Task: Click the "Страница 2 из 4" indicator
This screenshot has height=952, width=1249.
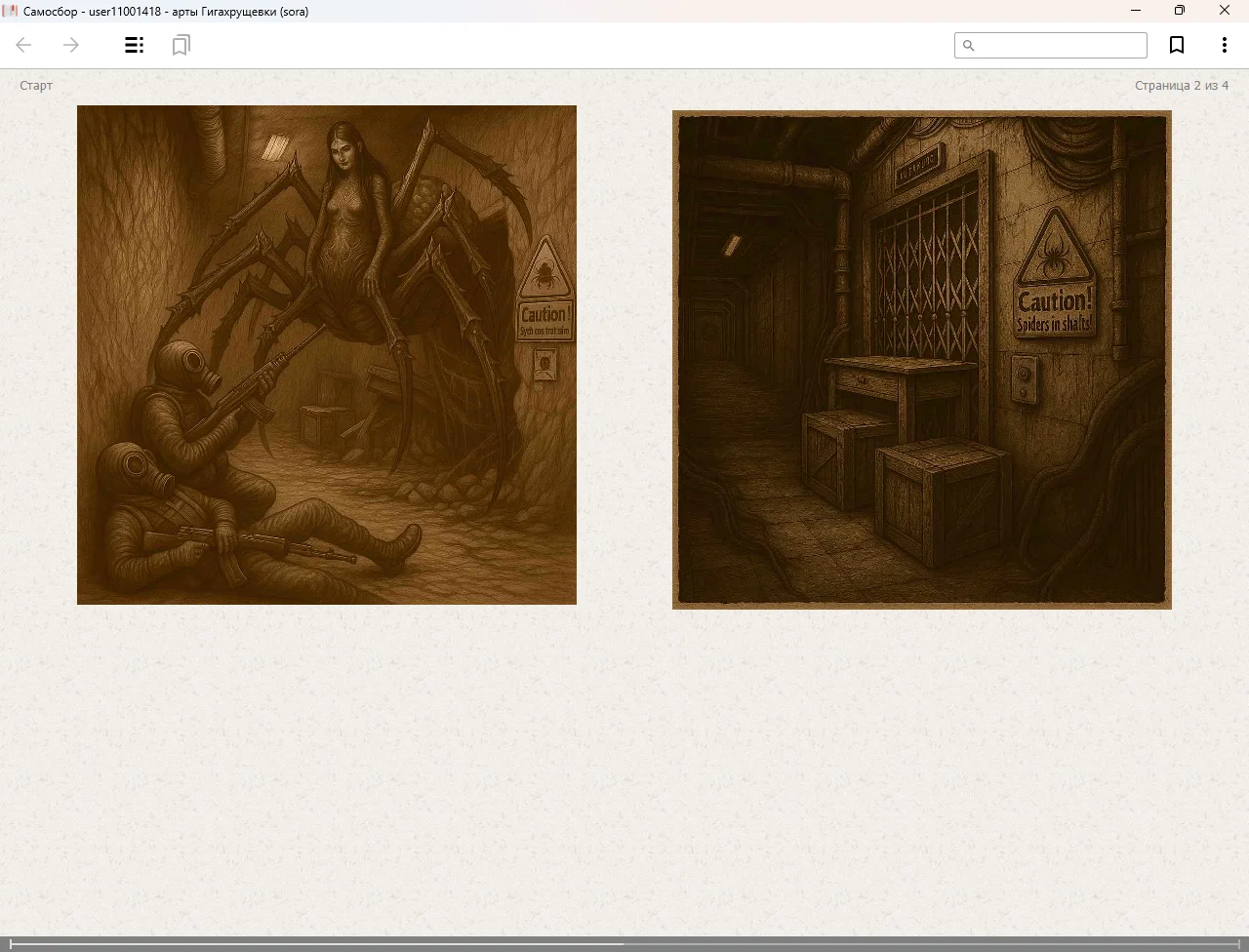Action: coord(1181,86)
